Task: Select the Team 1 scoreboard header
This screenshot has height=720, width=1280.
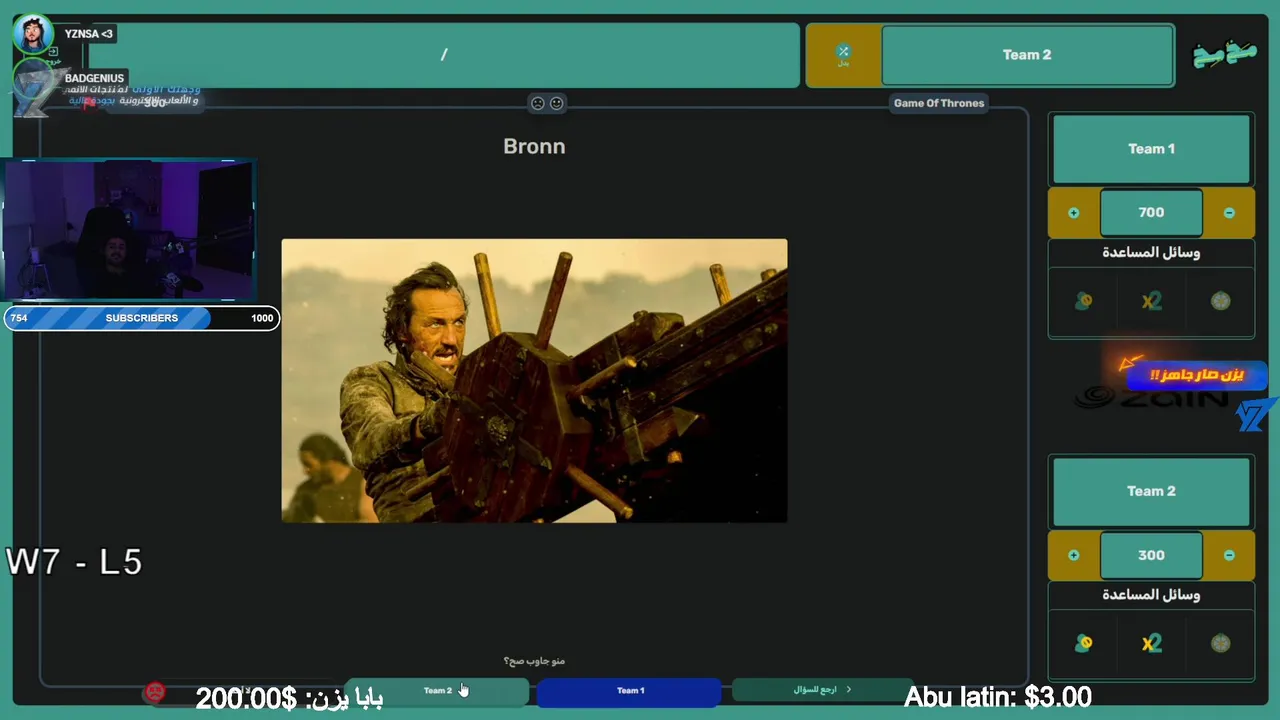Action: tap(1151, 149)
